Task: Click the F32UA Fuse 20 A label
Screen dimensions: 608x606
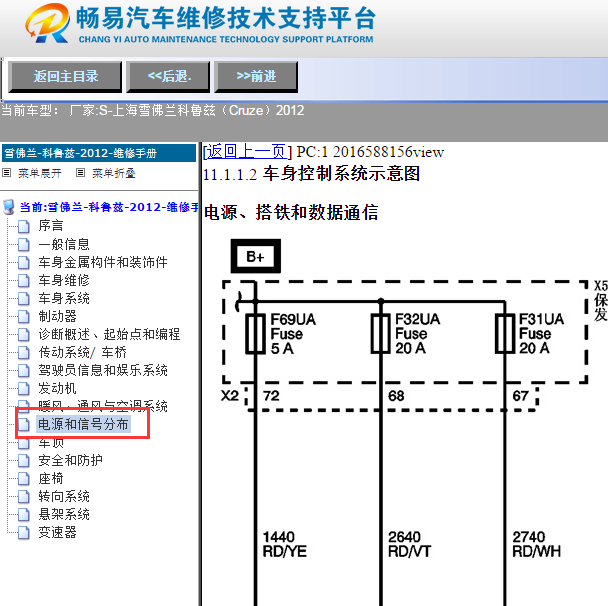Action: (417, 334)
